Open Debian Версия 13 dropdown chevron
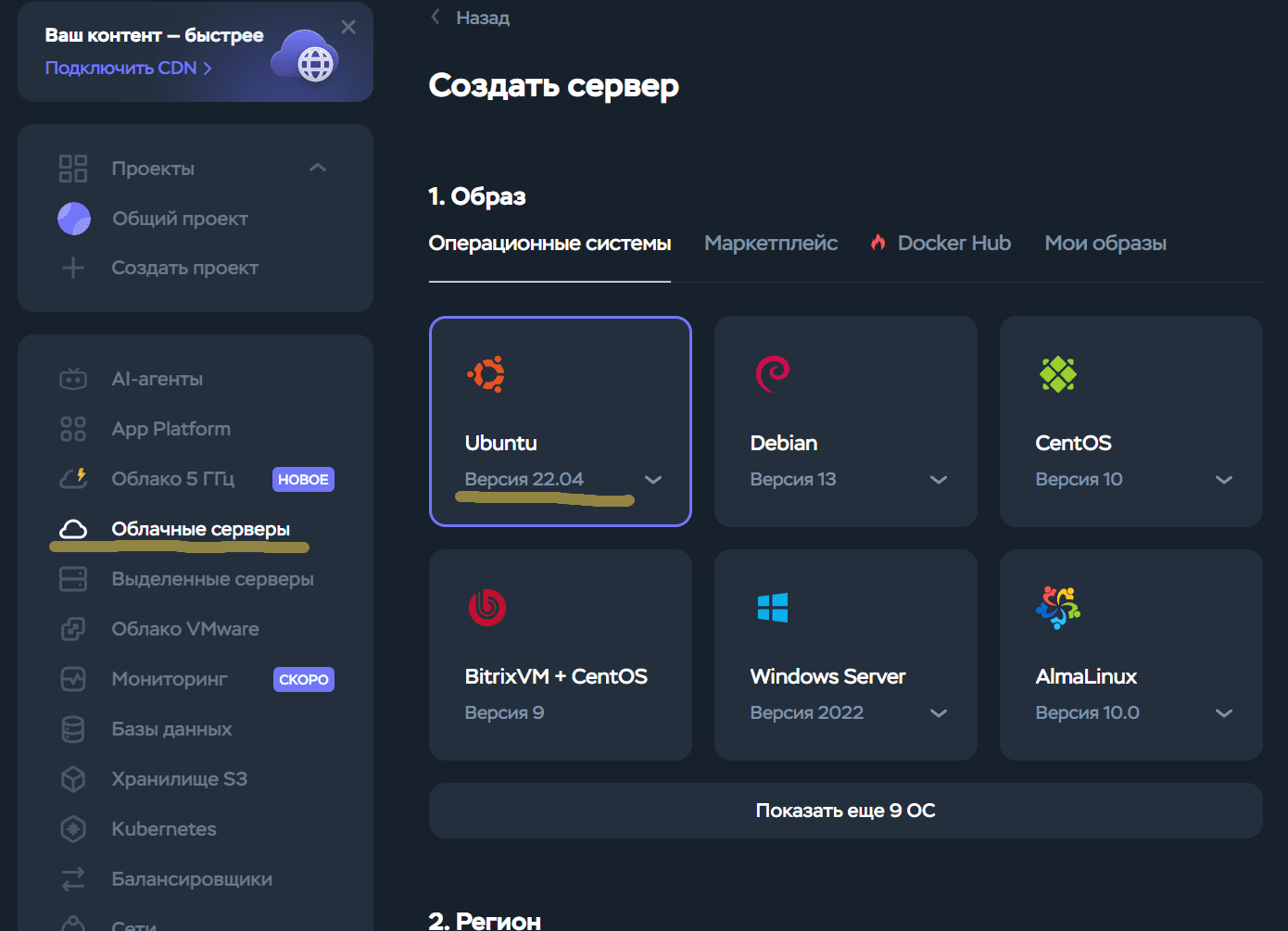Screen dimensions: 1288x931 pos(939,480)
